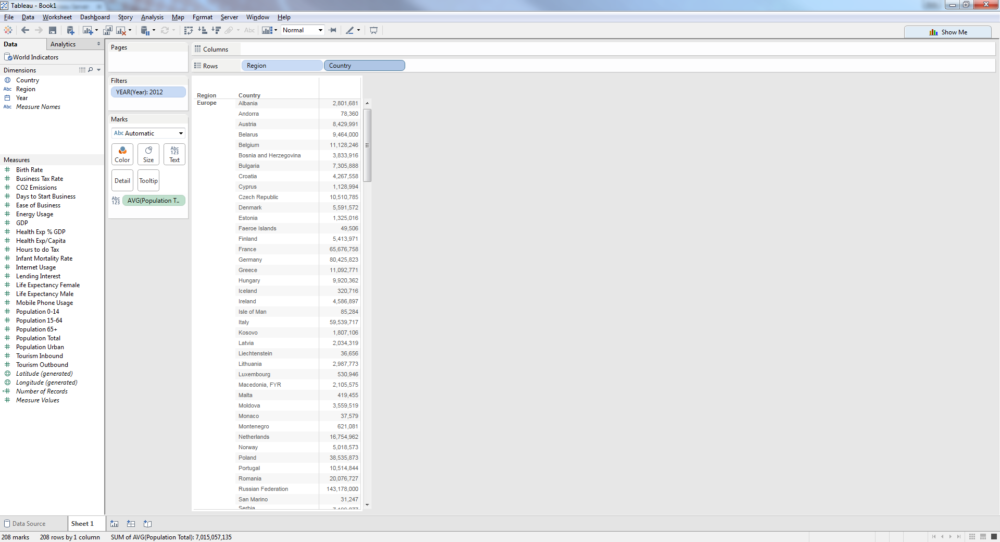Click the Undo back arrow
Screen dimensions: 1000x542
click(x=25, y=31)
